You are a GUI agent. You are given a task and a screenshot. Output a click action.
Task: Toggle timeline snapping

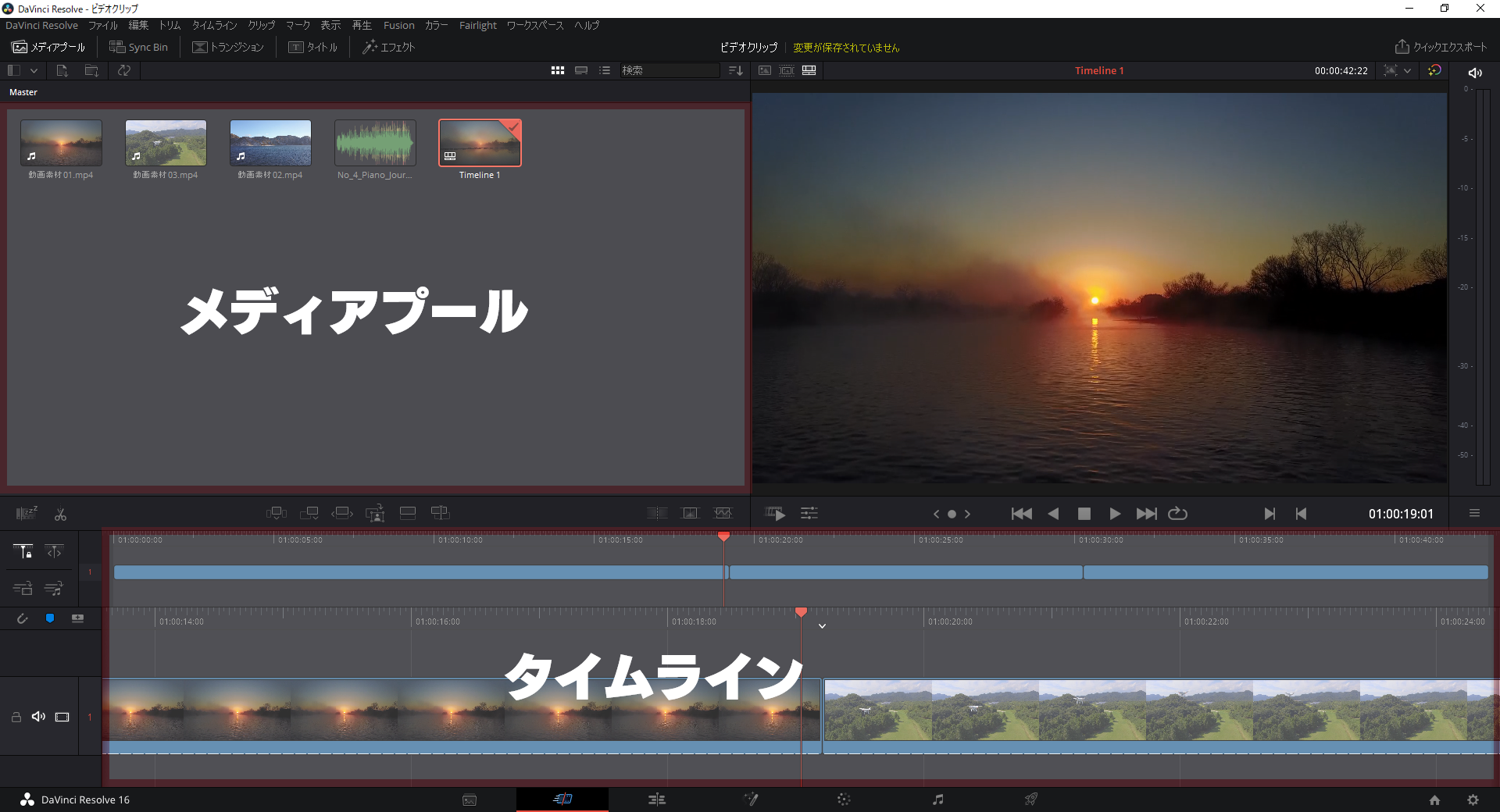(22, 618)
